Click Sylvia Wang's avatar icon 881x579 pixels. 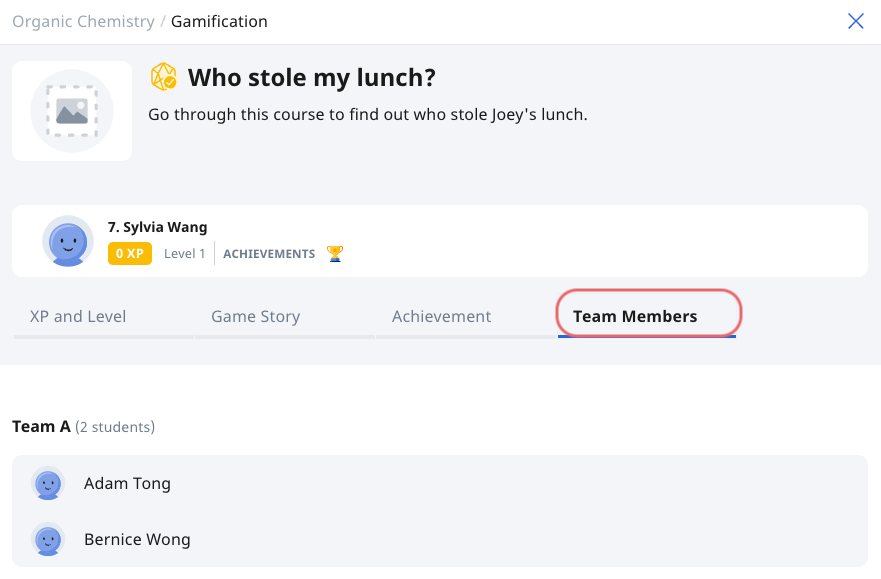68,241
